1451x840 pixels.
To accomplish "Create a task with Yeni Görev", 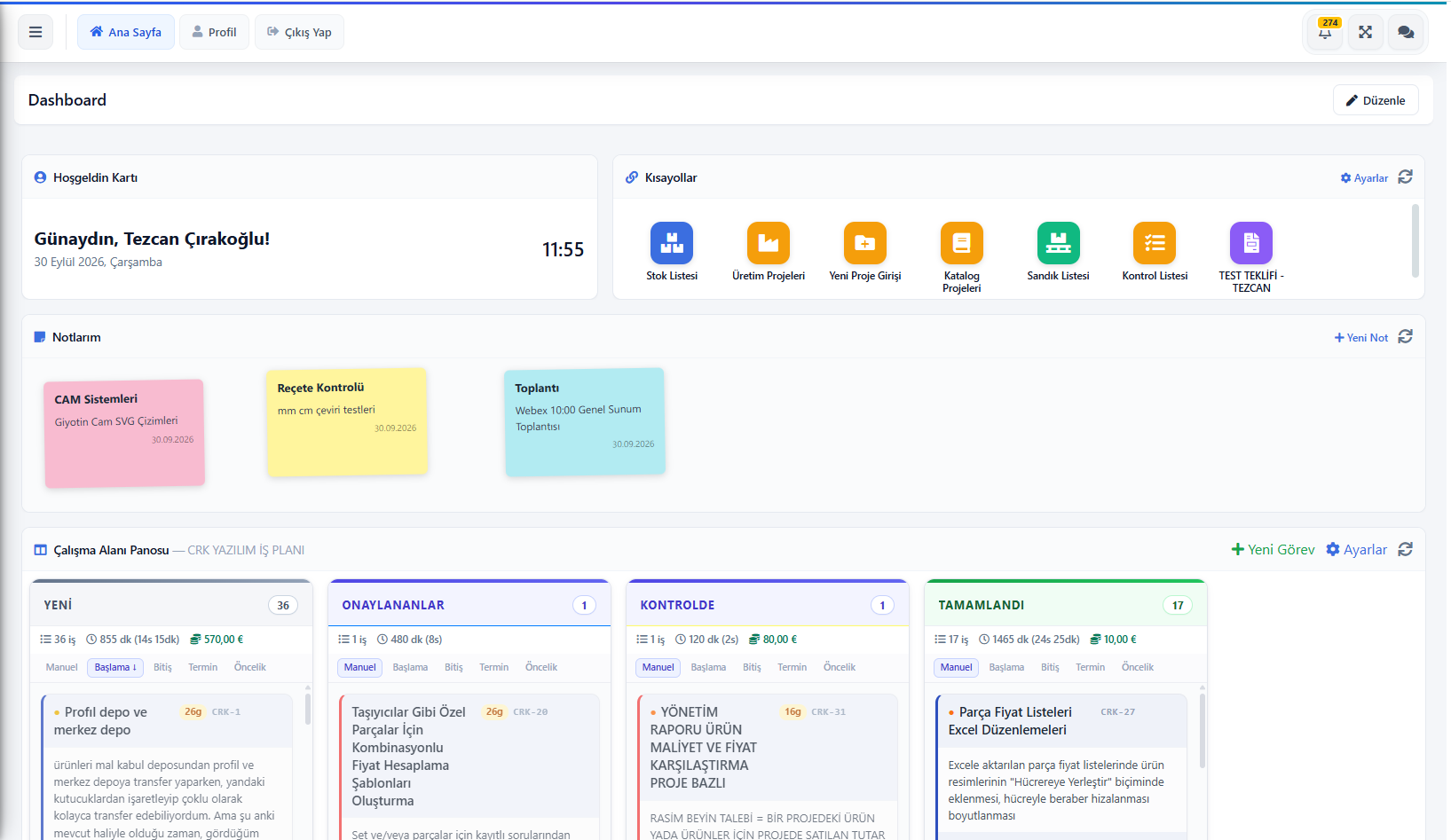I will 1274,550.
